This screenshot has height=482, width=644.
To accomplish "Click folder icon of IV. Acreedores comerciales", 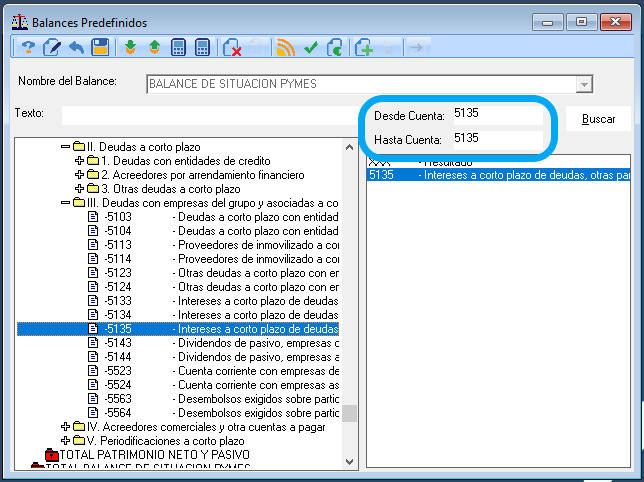I will 79,427.
